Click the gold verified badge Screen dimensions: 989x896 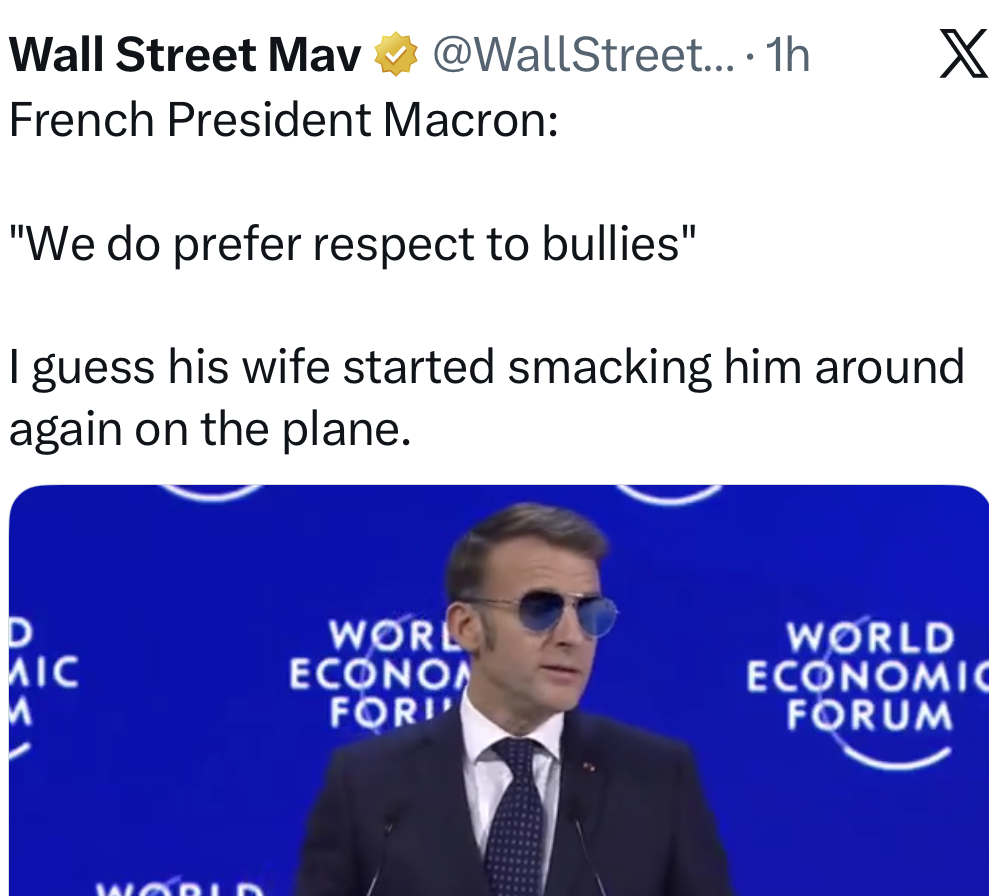click(x=395, y=56)
